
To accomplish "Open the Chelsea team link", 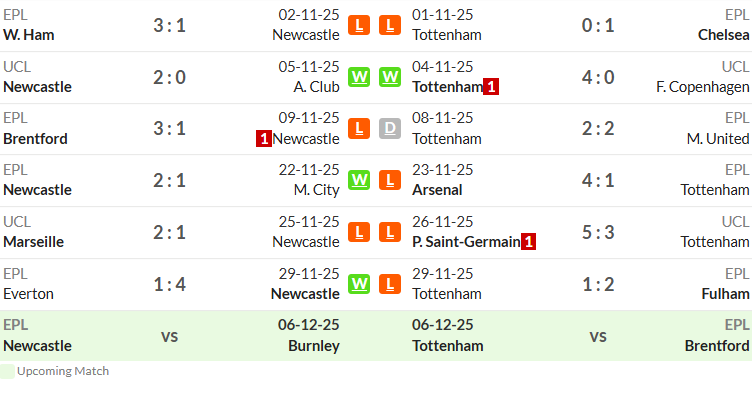I will tap(723, 35).
